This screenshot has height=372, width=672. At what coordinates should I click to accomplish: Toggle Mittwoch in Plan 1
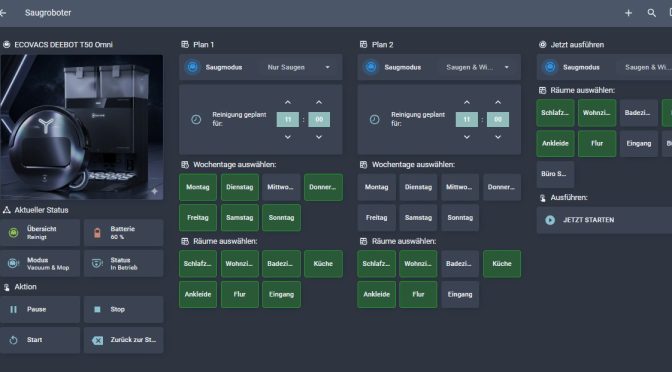282,187
